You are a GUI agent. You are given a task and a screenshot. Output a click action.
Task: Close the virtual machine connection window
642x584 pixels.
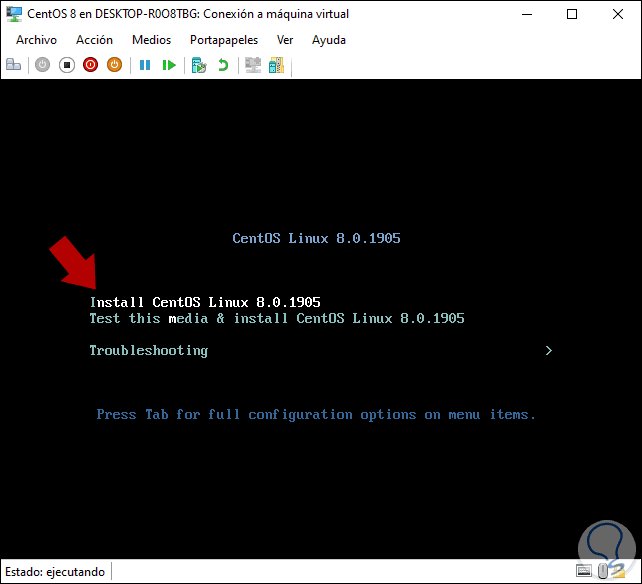click(618, 14)
